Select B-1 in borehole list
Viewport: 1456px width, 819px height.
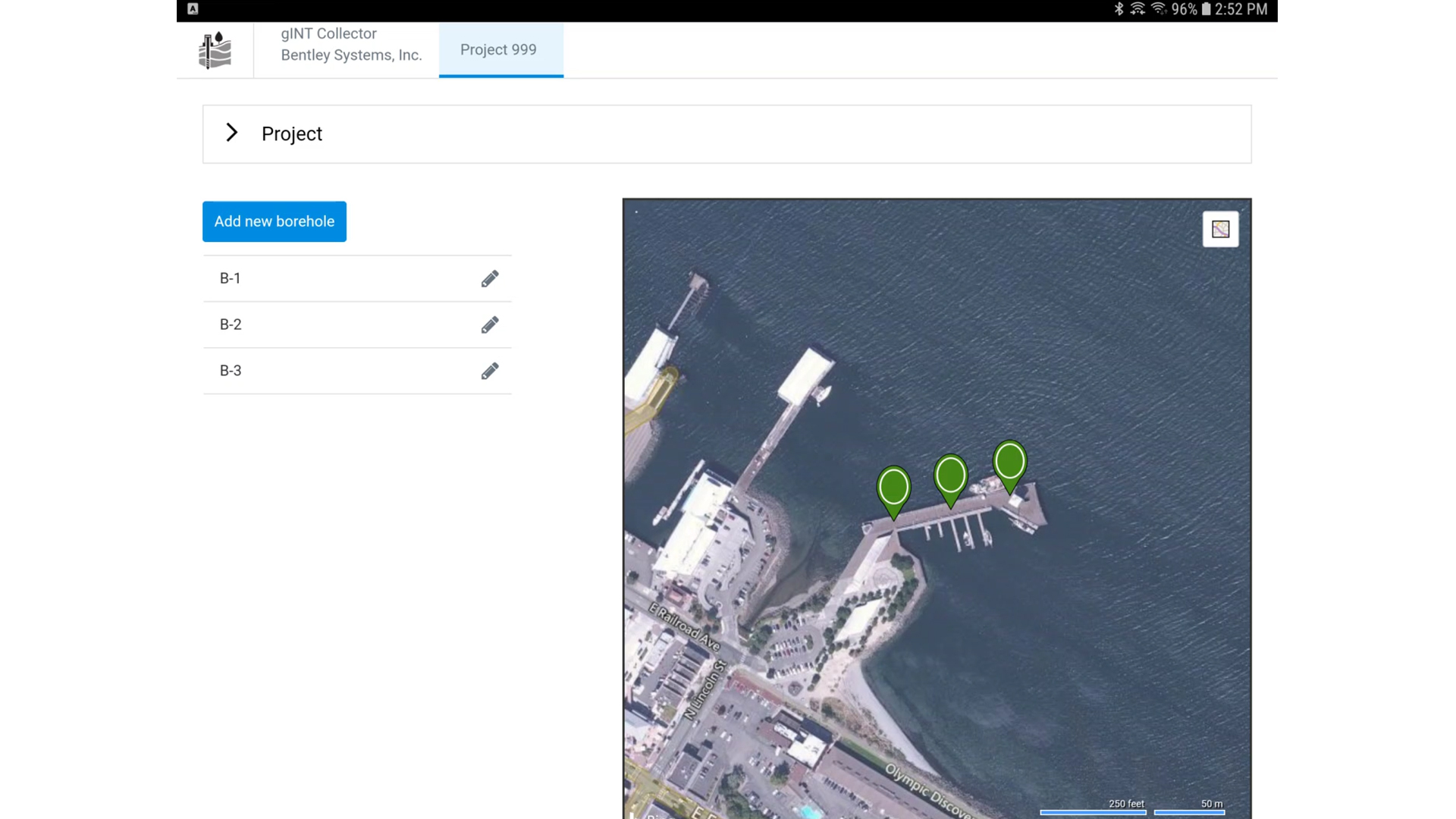[x=231, y=278]
